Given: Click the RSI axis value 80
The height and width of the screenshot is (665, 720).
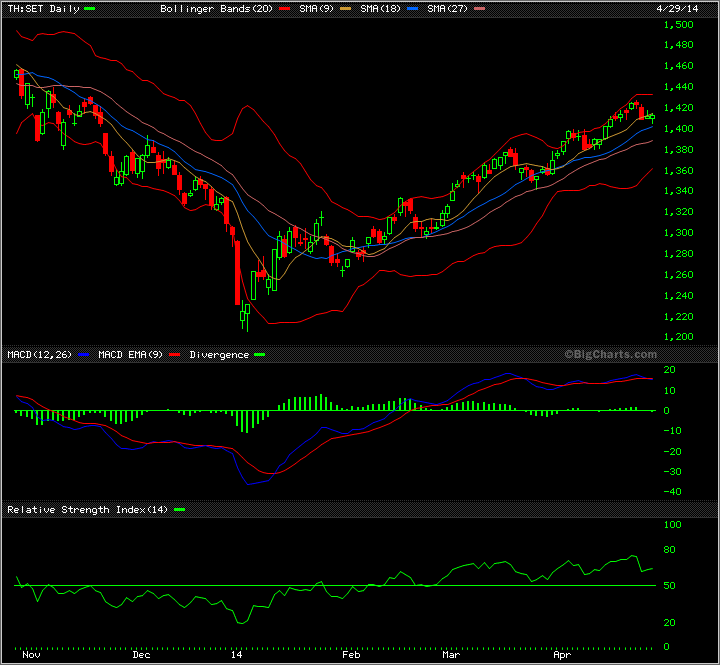Looking at the screenshot, I should 670,550.
